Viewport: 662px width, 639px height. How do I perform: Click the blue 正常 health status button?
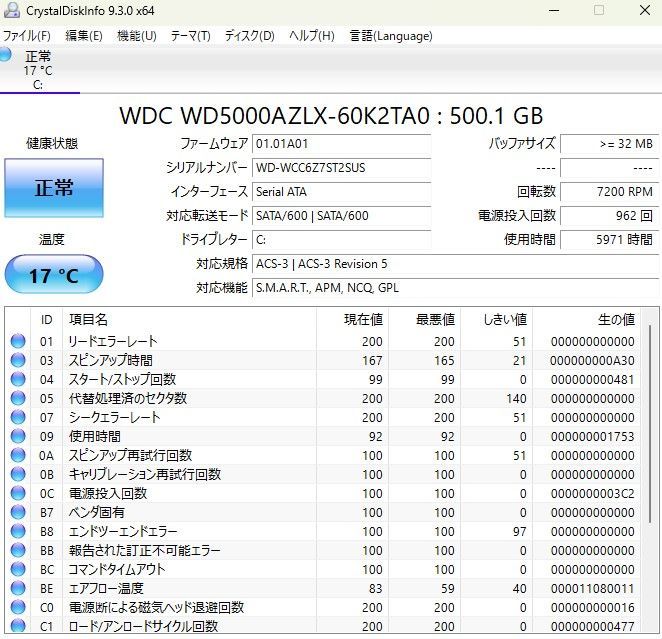click(54, 188)
